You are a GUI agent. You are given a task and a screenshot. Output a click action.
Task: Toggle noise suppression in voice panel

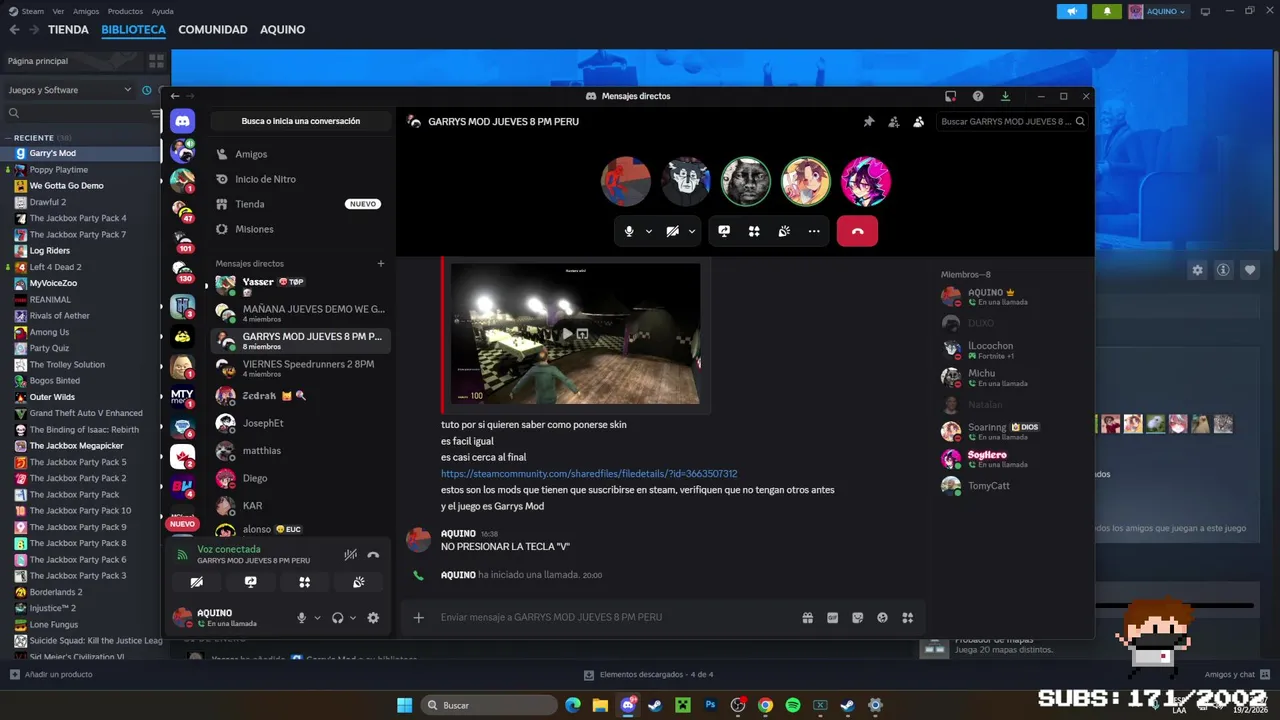(350, 554)
